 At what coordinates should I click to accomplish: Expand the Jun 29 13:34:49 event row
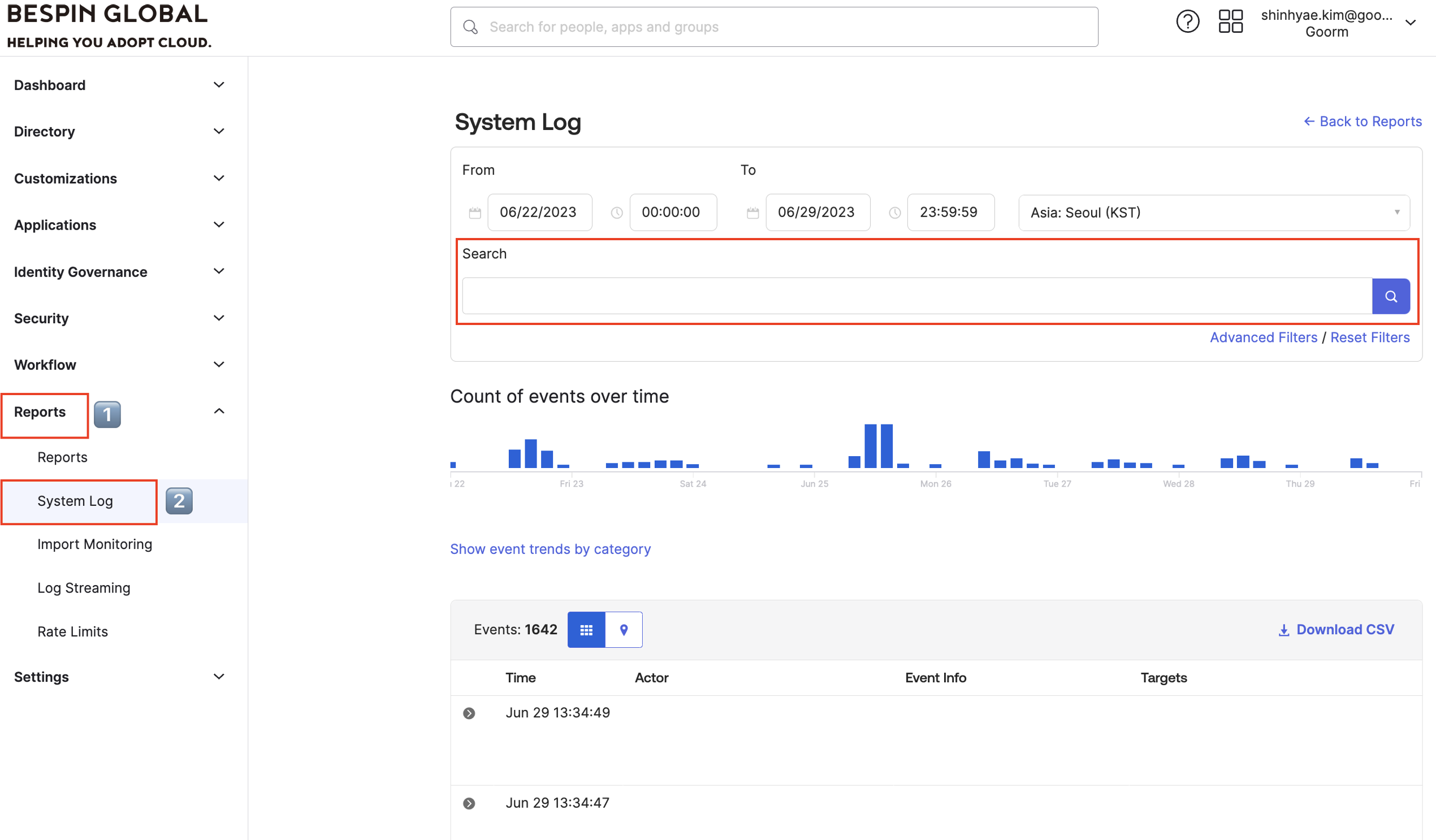point(469,713)
